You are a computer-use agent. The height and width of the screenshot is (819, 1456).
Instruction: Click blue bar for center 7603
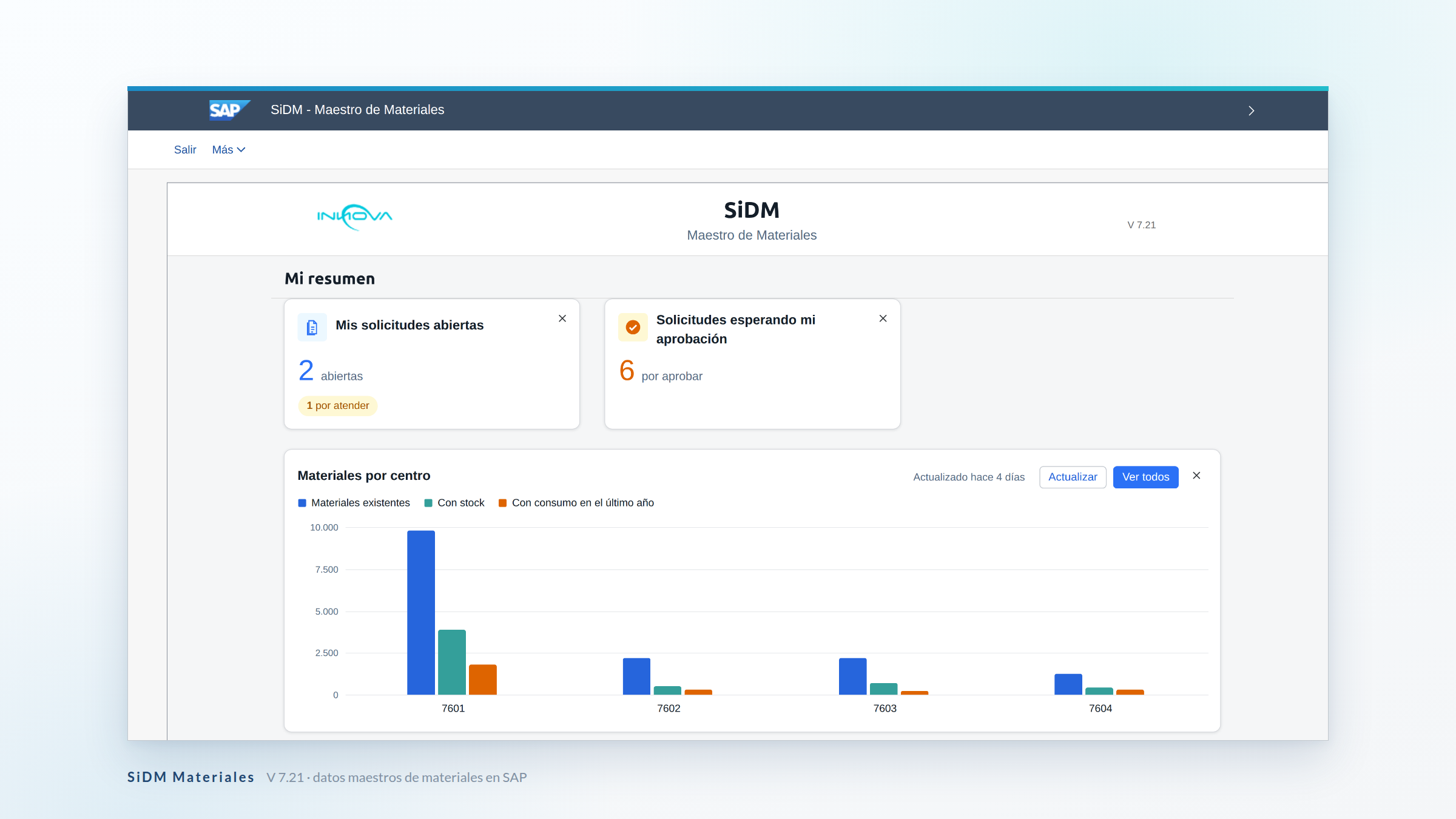pyautogui.click(x=852, y=676)
